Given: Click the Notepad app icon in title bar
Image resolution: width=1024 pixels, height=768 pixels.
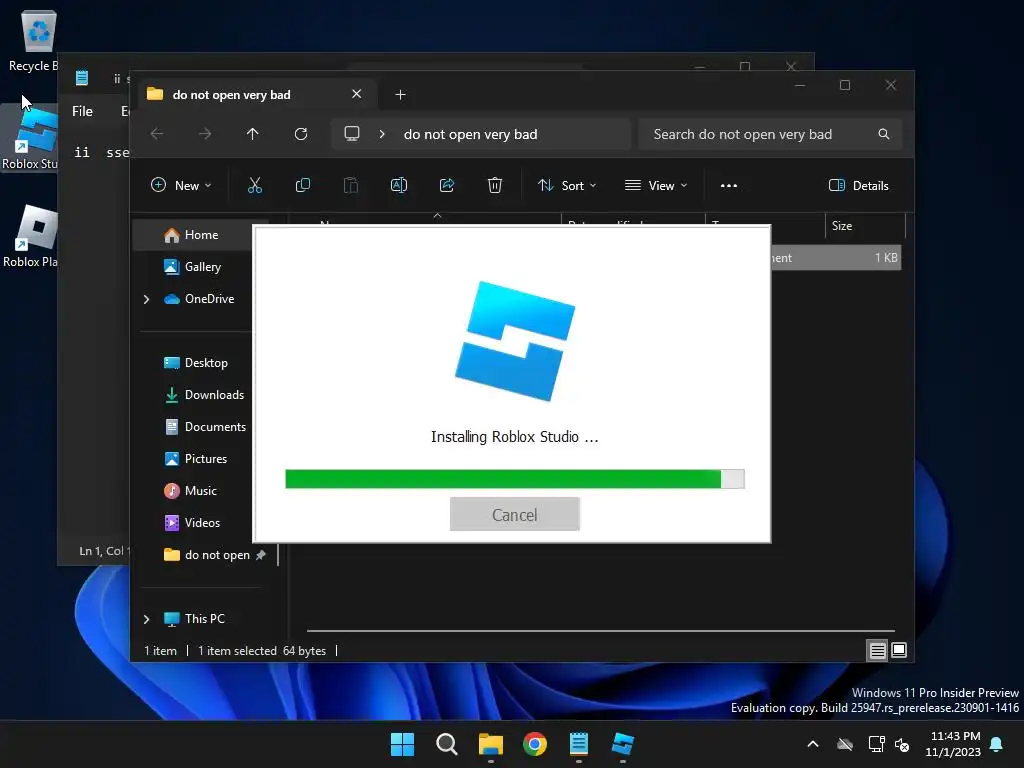Looking at the screenshot, I should point(82,78).
